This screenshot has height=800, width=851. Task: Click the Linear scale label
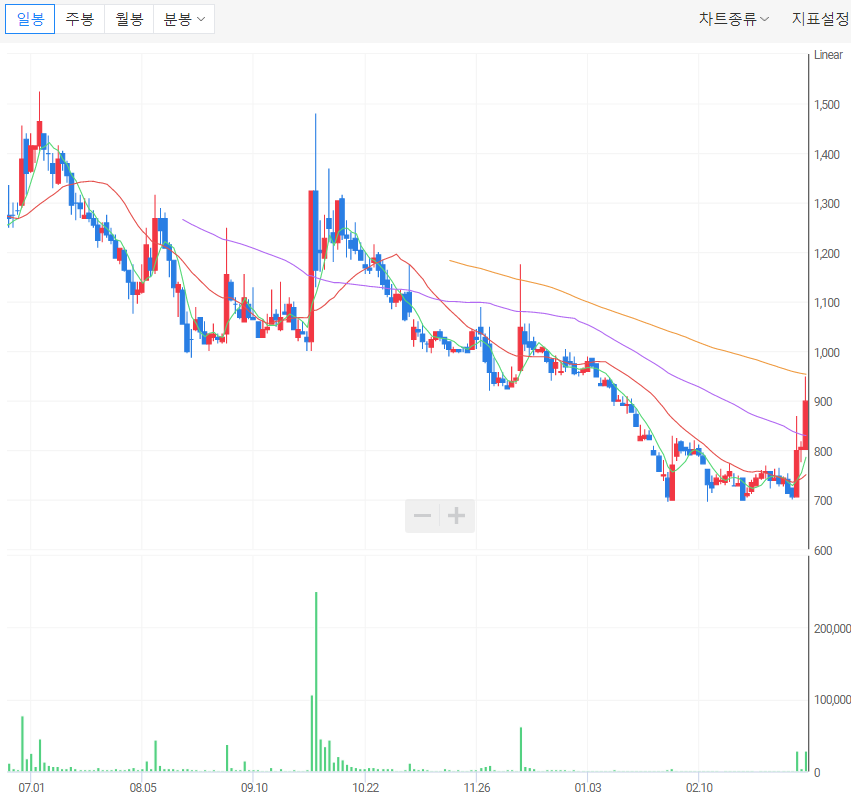pyautogui.click(x=828, y=55)
